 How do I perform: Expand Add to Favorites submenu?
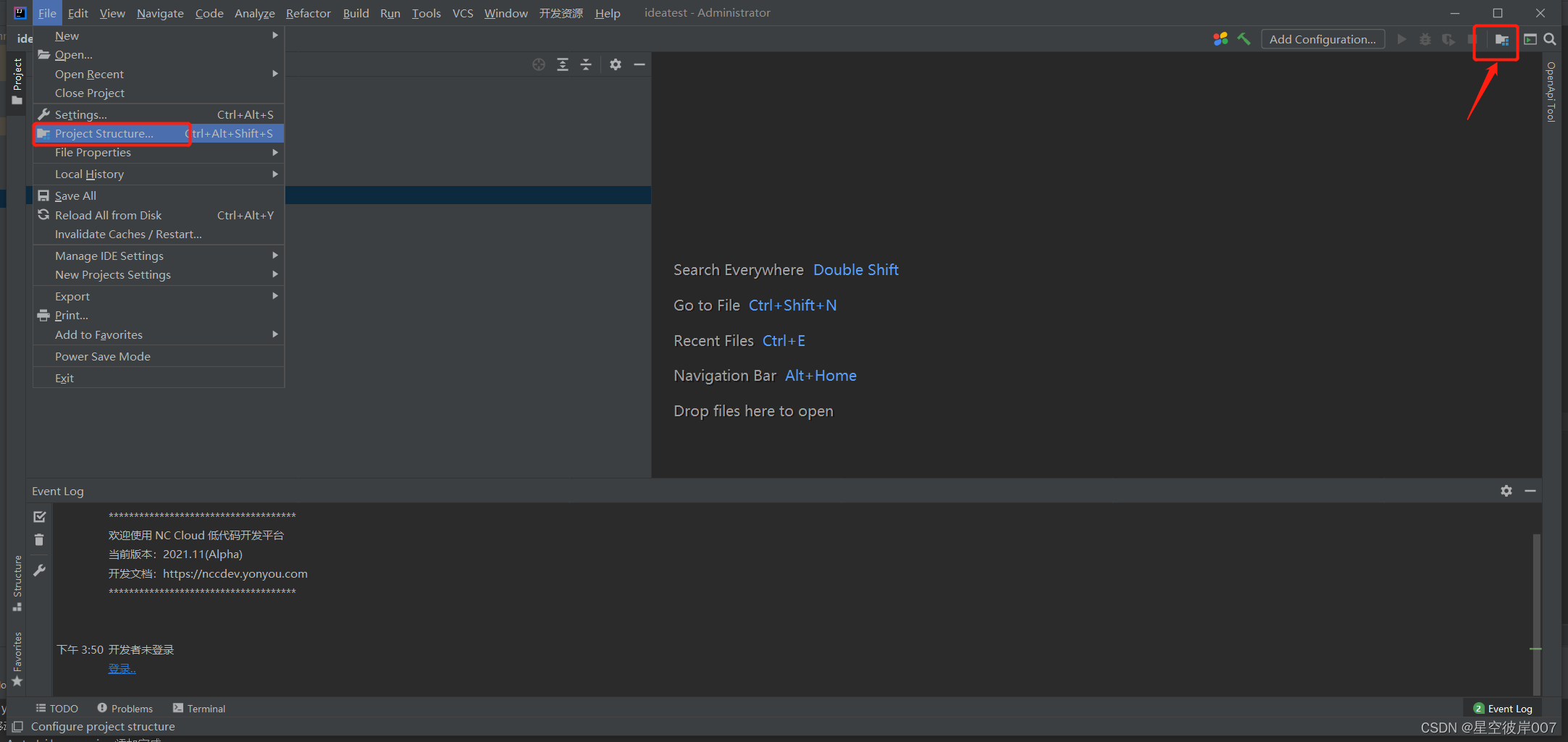pyautogui.click(x=159, y=334)
